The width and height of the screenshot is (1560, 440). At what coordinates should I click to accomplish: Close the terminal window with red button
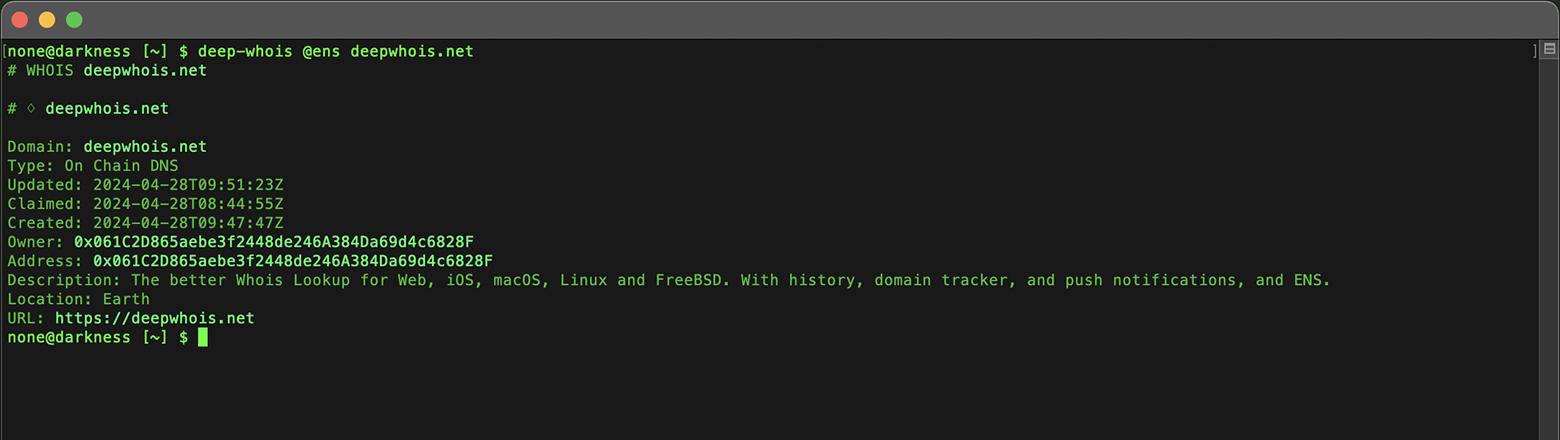(20, 20)
